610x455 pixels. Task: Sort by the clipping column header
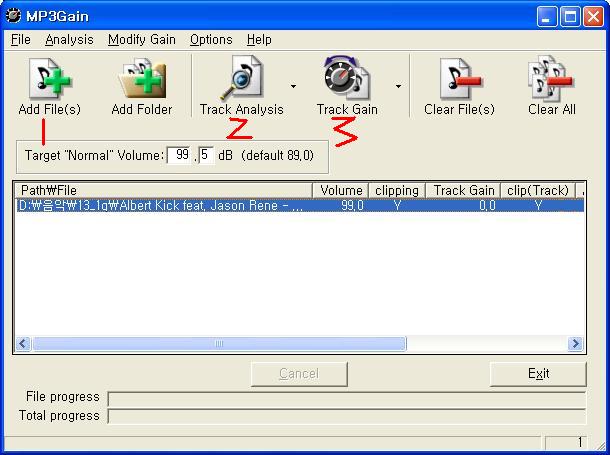click(x=397, y=190)
